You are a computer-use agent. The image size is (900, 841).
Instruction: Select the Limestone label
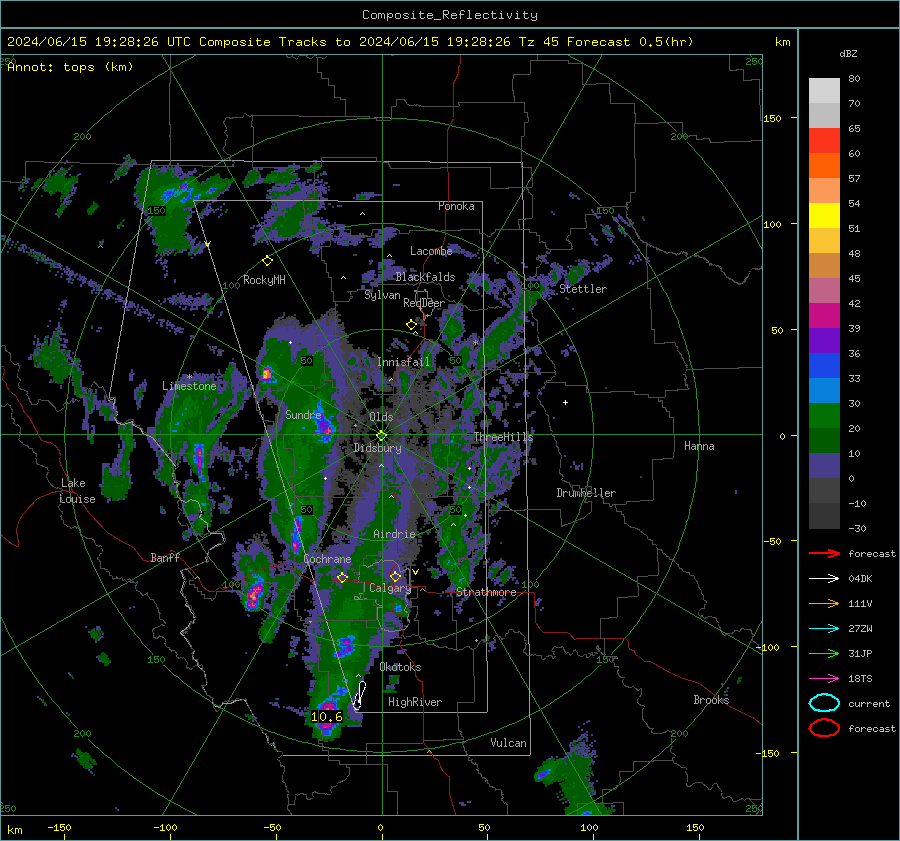pos(189,386)
